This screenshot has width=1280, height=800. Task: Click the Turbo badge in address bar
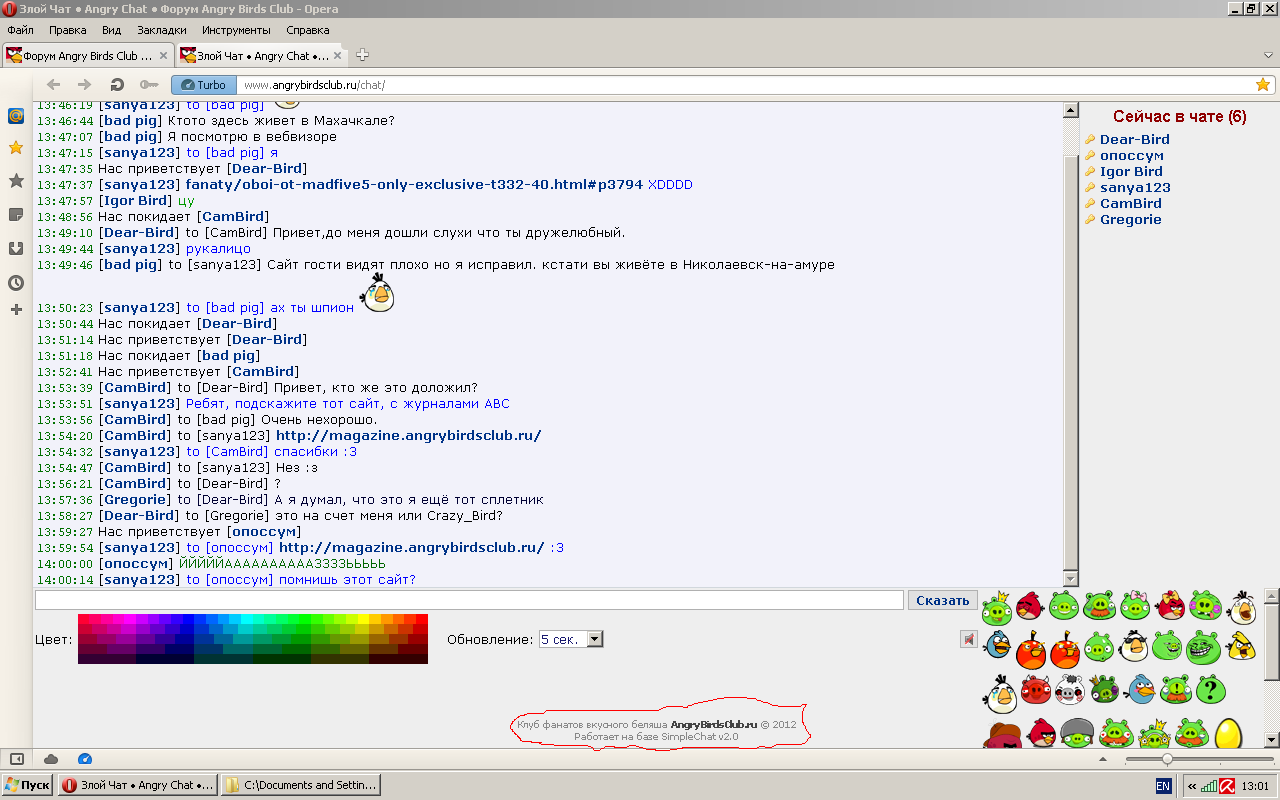204,85
